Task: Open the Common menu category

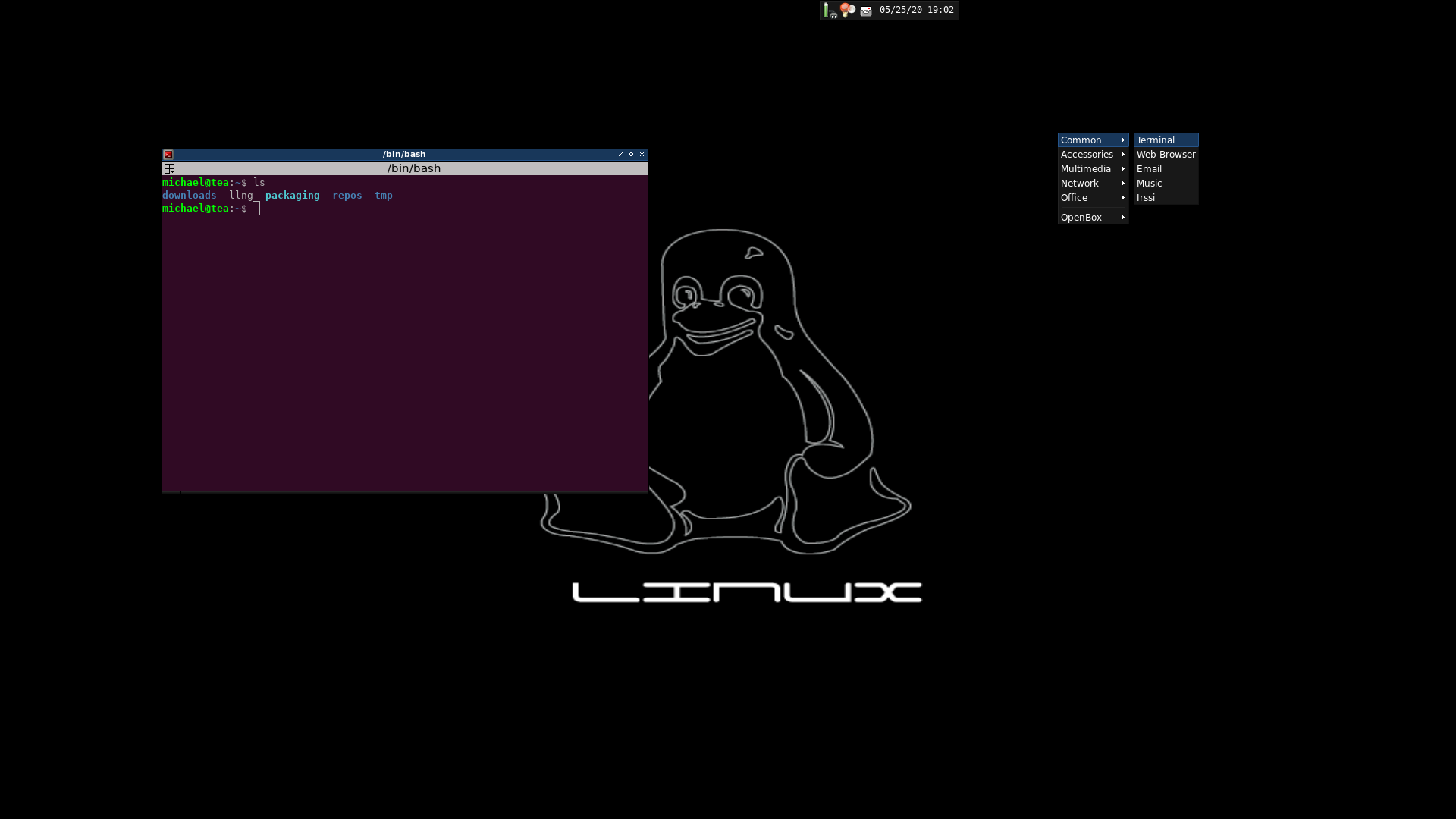Action: [x=1093, y=140]
